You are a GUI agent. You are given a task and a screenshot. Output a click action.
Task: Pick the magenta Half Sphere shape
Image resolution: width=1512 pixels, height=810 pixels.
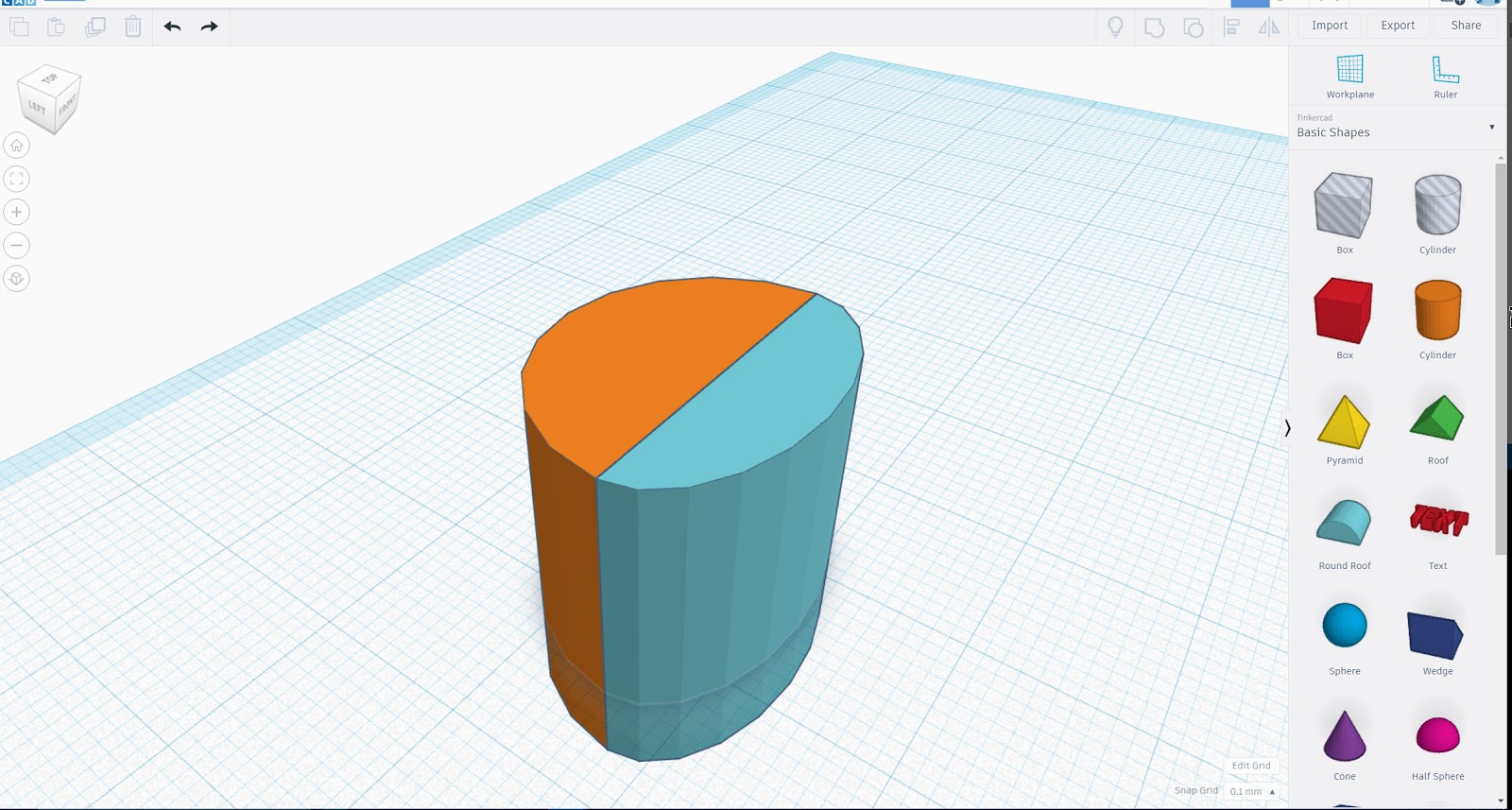(x=1438, y=735)
